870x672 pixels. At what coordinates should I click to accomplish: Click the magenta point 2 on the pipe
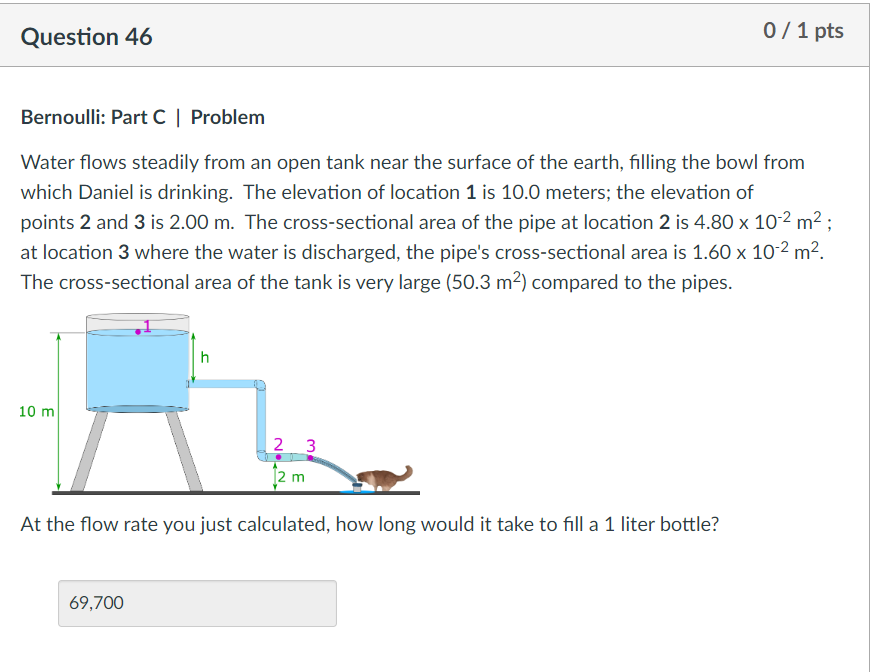(x=277, y=458)
